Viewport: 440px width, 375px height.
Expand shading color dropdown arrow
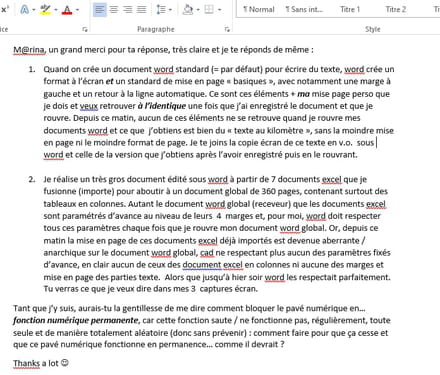(198, 10)
